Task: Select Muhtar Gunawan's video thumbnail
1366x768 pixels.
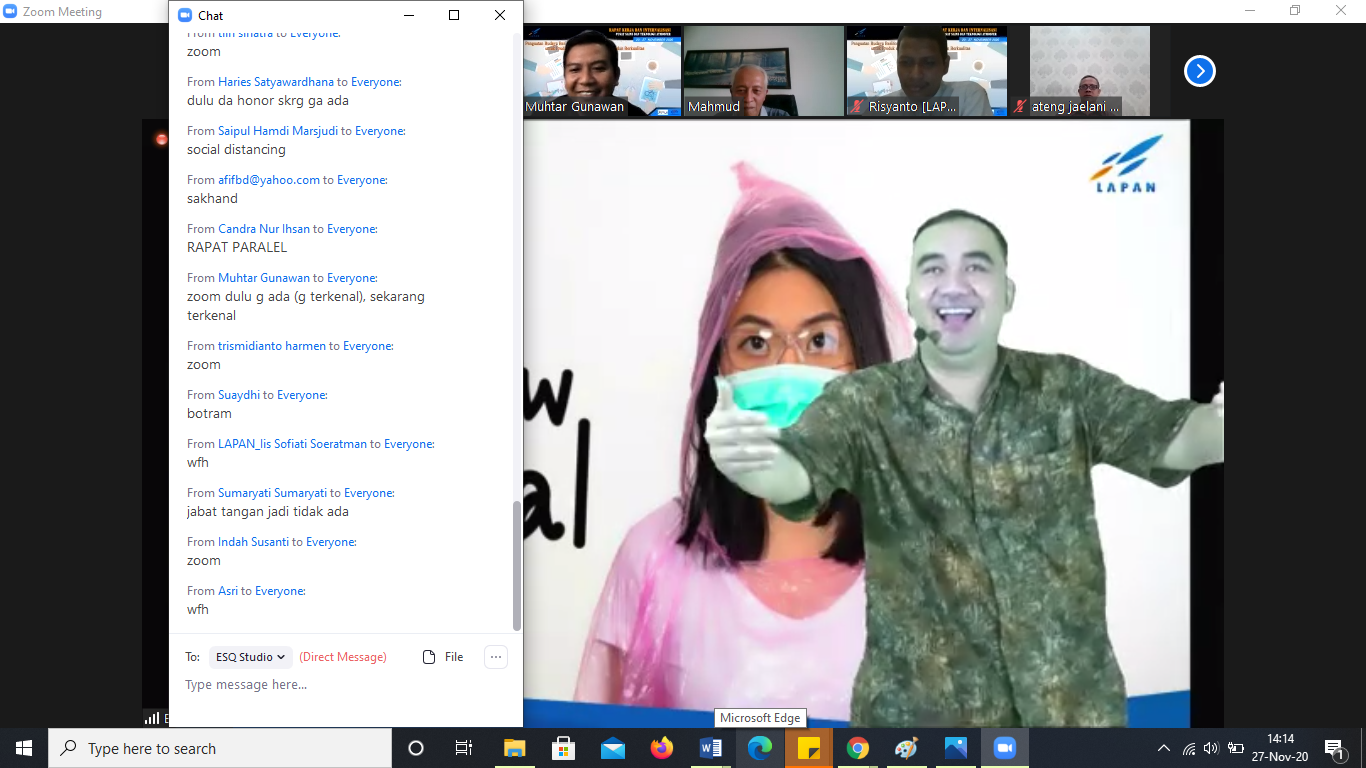Action: pyautogui.click(x=602, y=71)
